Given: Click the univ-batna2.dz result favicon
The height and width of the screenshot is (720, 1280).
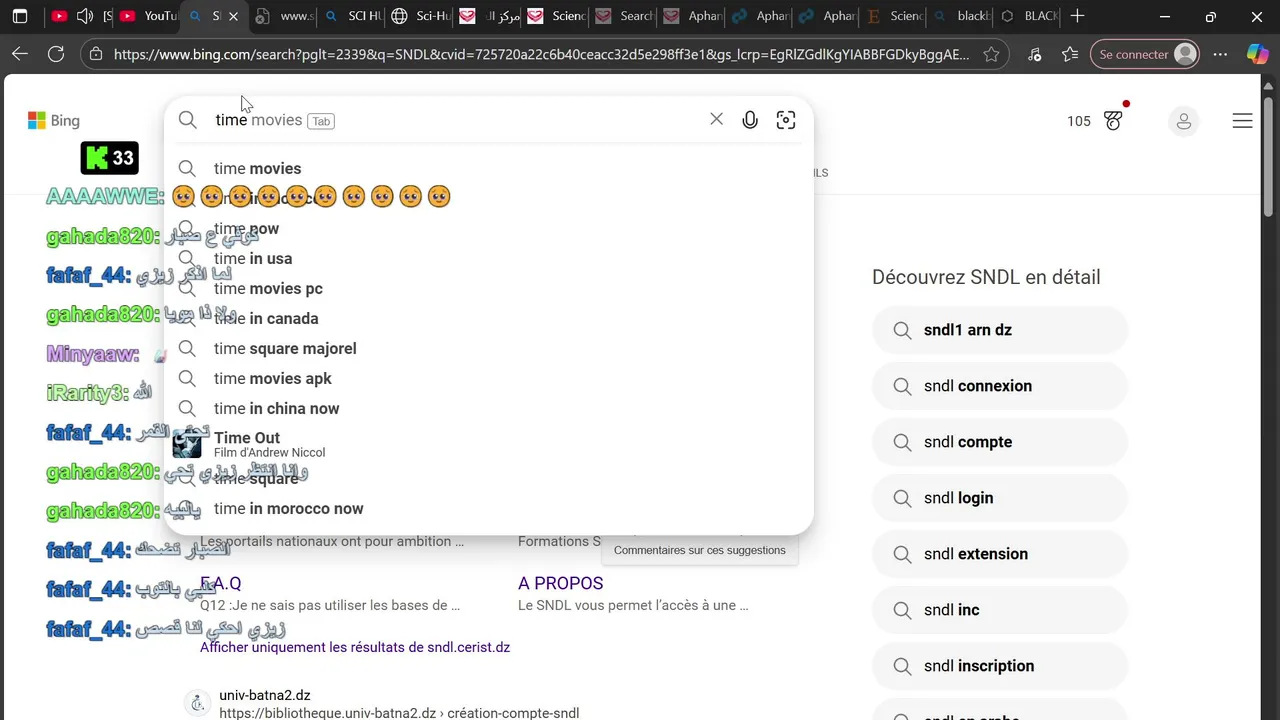Looking at the screenshot, I should coord(197,703).
